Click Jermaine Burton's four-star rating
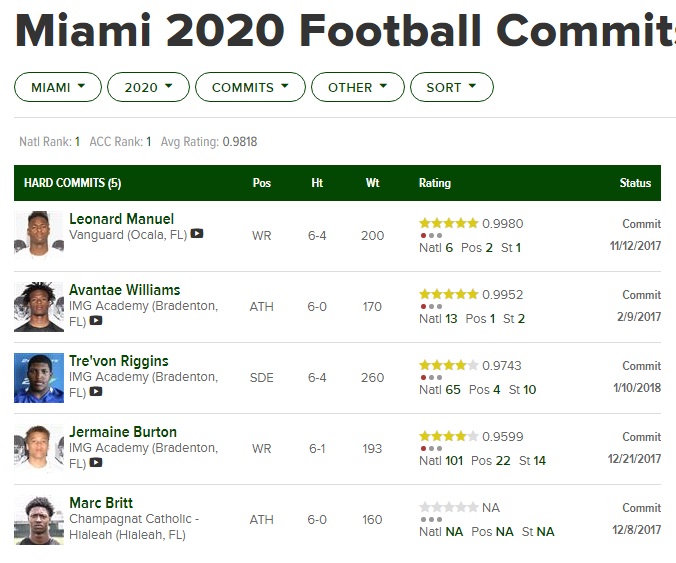Image resolution: width=676 pixels, height=563 pixels. click(x=448, y=437)
